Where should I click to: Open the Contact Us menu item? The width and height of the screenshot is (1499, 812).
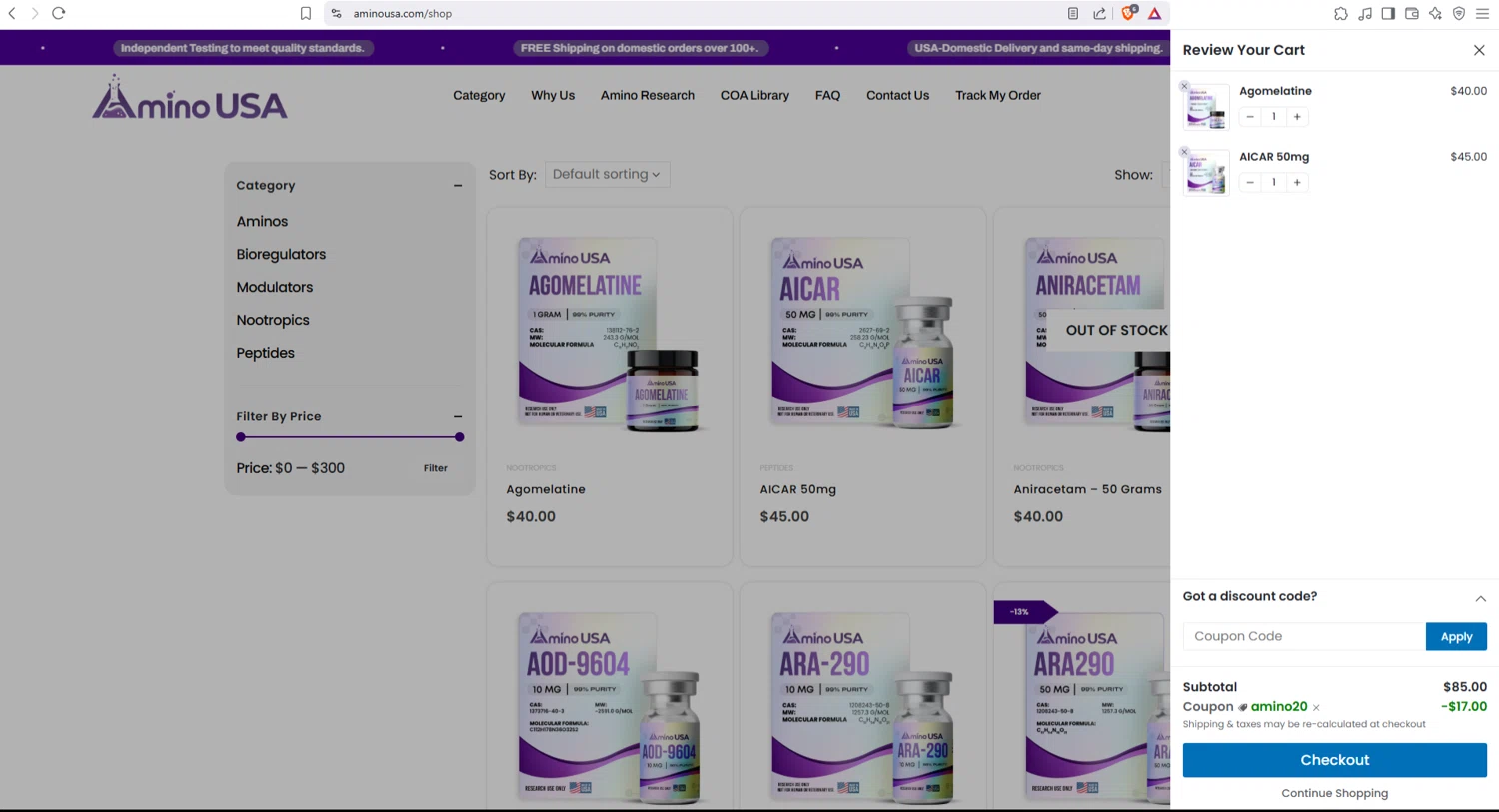tap(897, 95)
